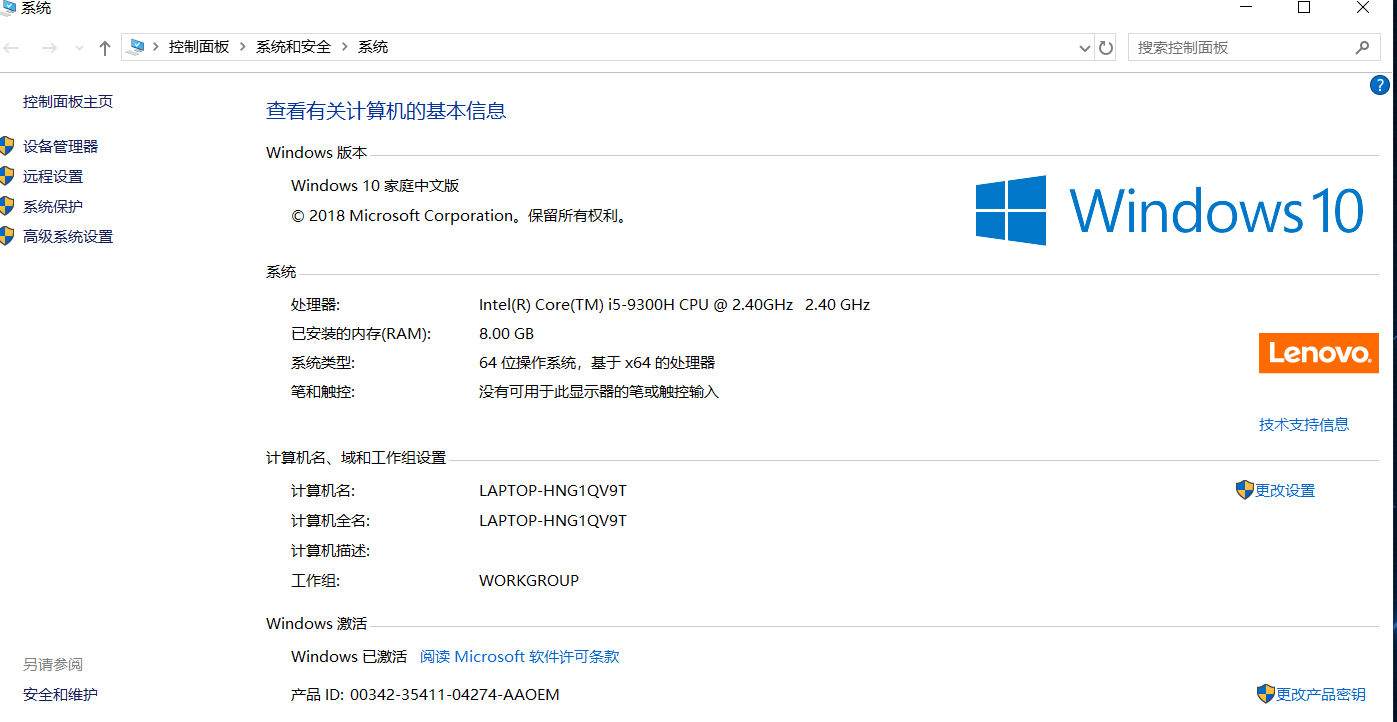1397x722 pixels.
Task: Go up one level with the up arrow
Action: [x=105, y=48]
